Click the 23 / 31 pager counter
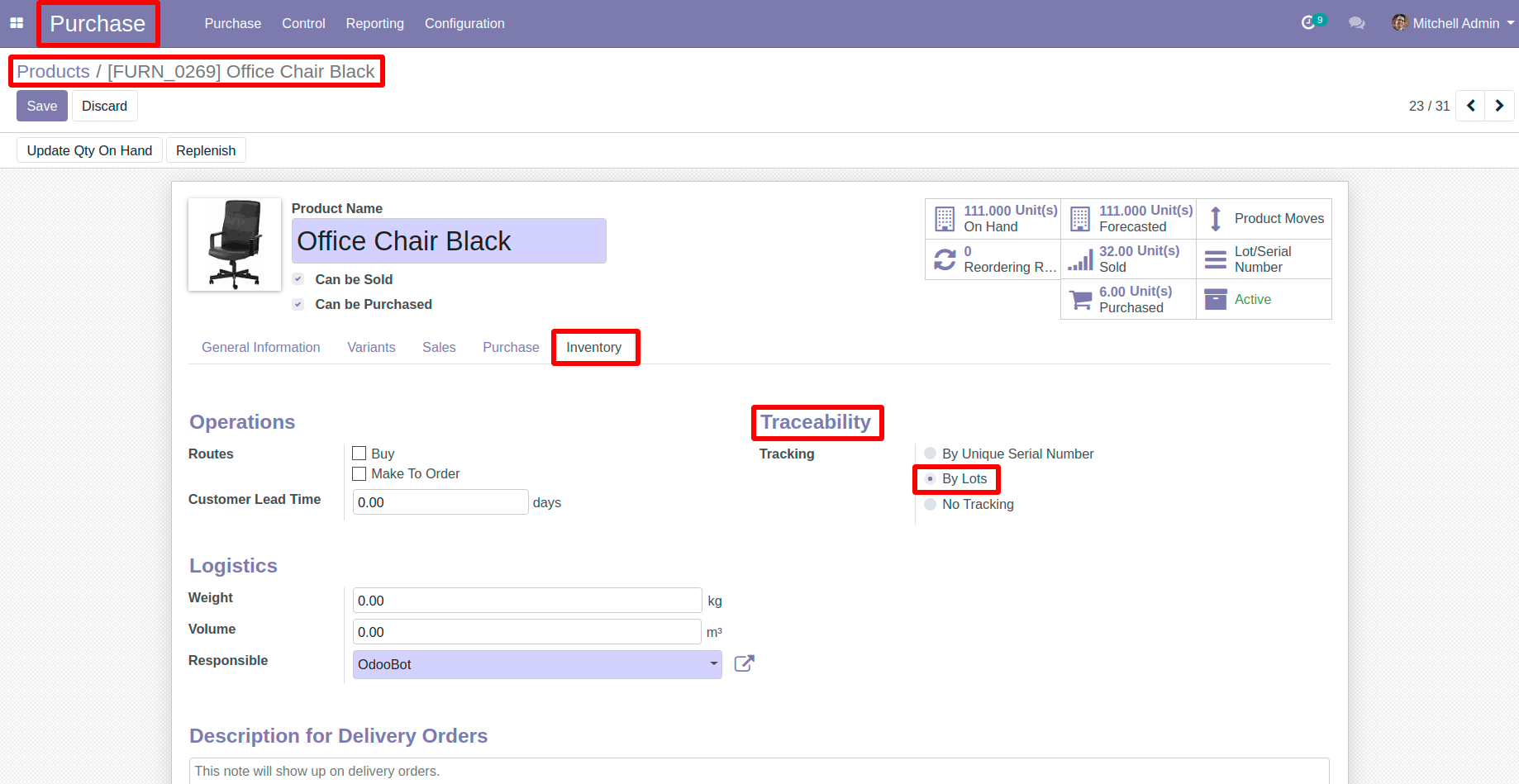This screenshot has width=1519, height=784. tap(1429, 106)
